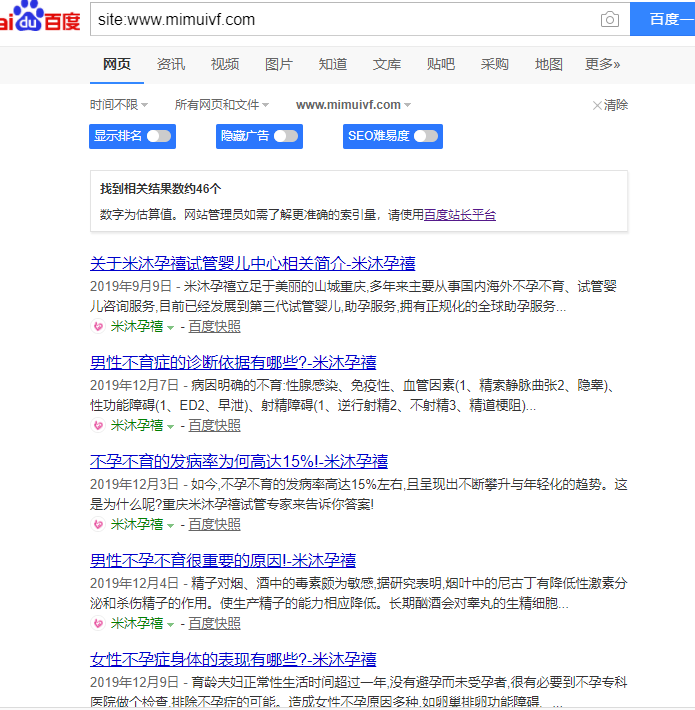
Task: Open camera image search icon
Action: point(609,19)
